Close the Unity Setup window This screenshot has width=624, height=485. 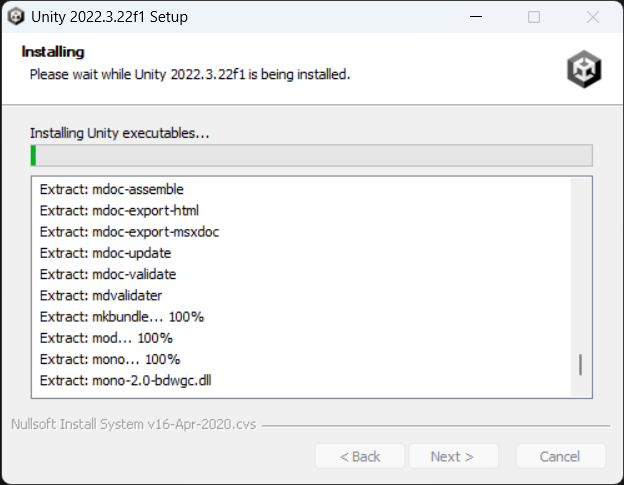tap(593, 17)
